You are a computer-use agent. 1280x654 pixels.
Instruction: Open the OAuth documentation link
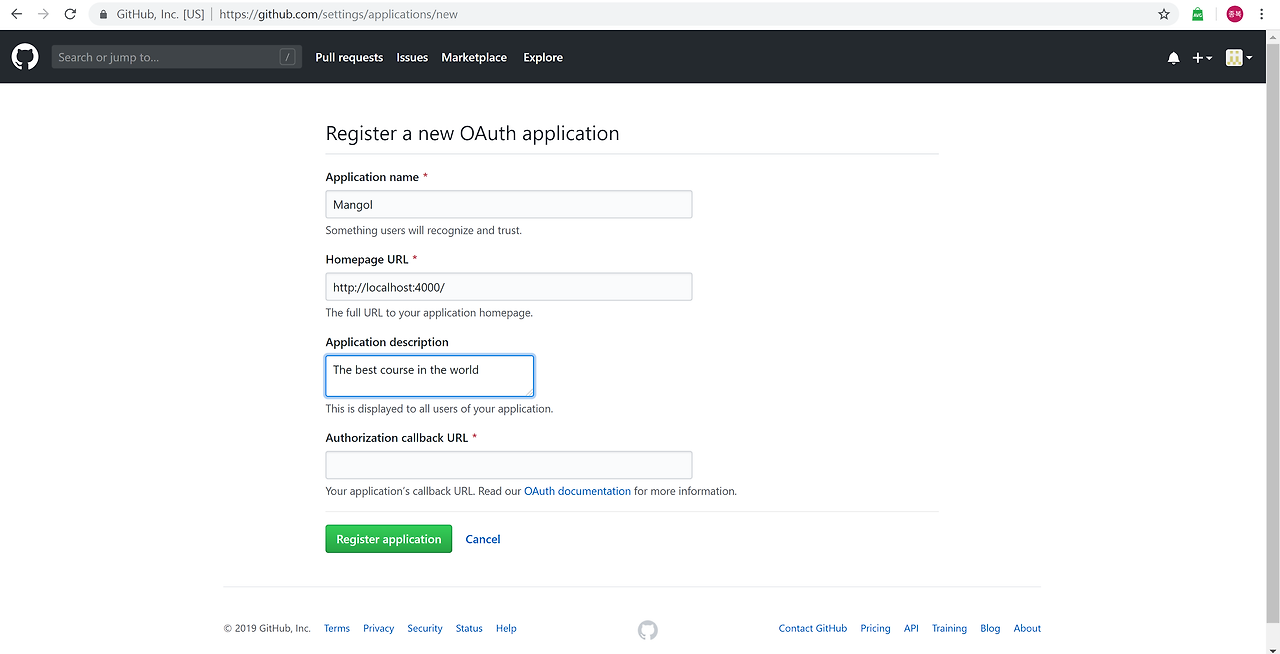[577, 491]
